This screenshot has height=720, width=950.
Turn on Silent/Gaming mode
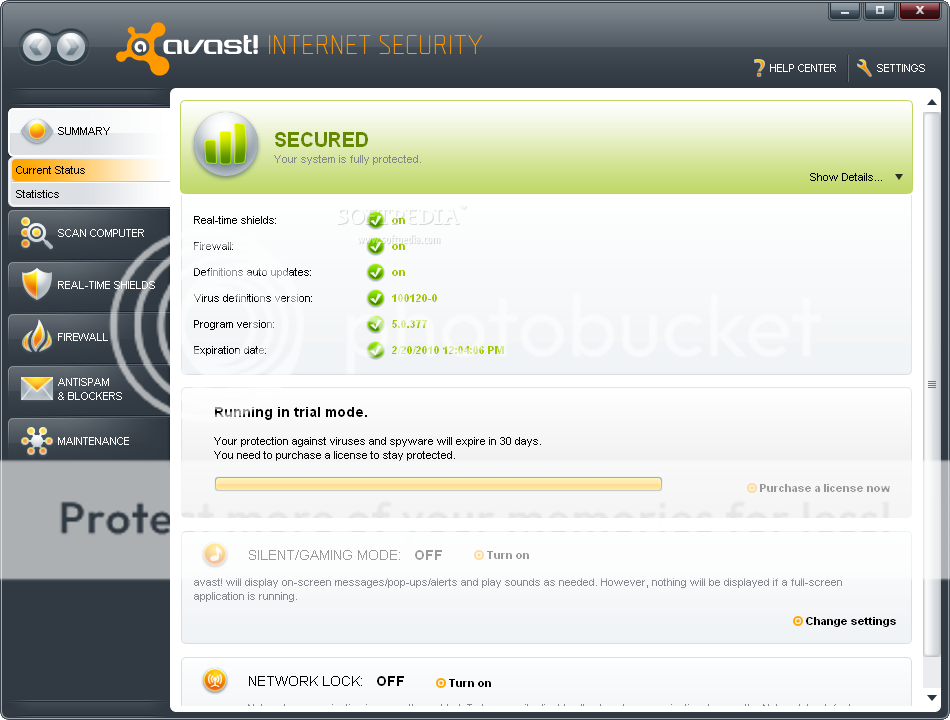(x=502, y=555)
